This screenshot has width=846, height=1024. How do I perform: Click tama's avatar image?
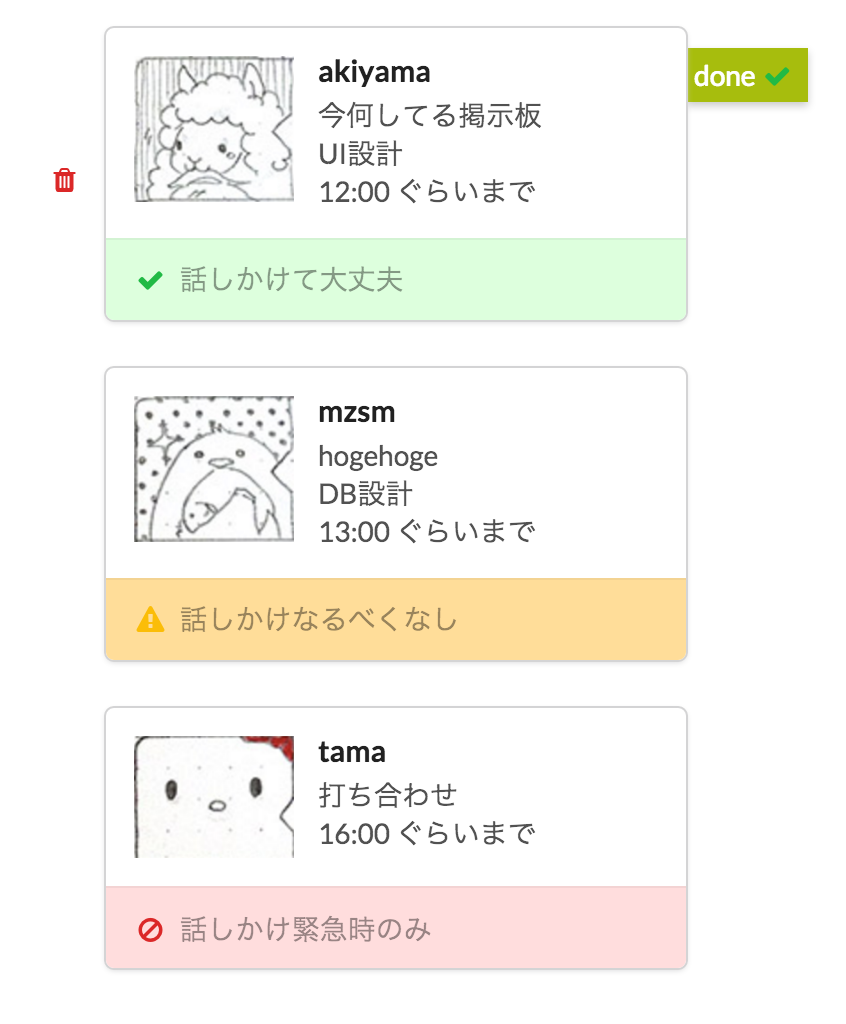pyautogui.click(x=214, y=797)
